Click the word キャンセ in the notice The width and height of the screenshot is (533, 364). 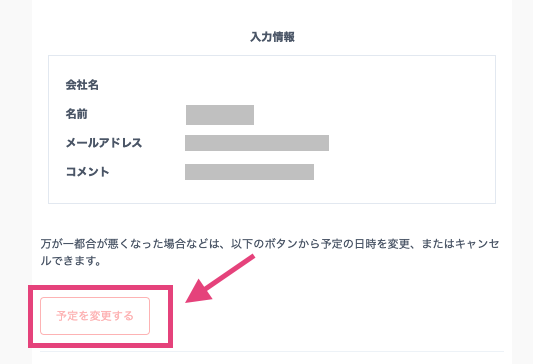[477, 244]
